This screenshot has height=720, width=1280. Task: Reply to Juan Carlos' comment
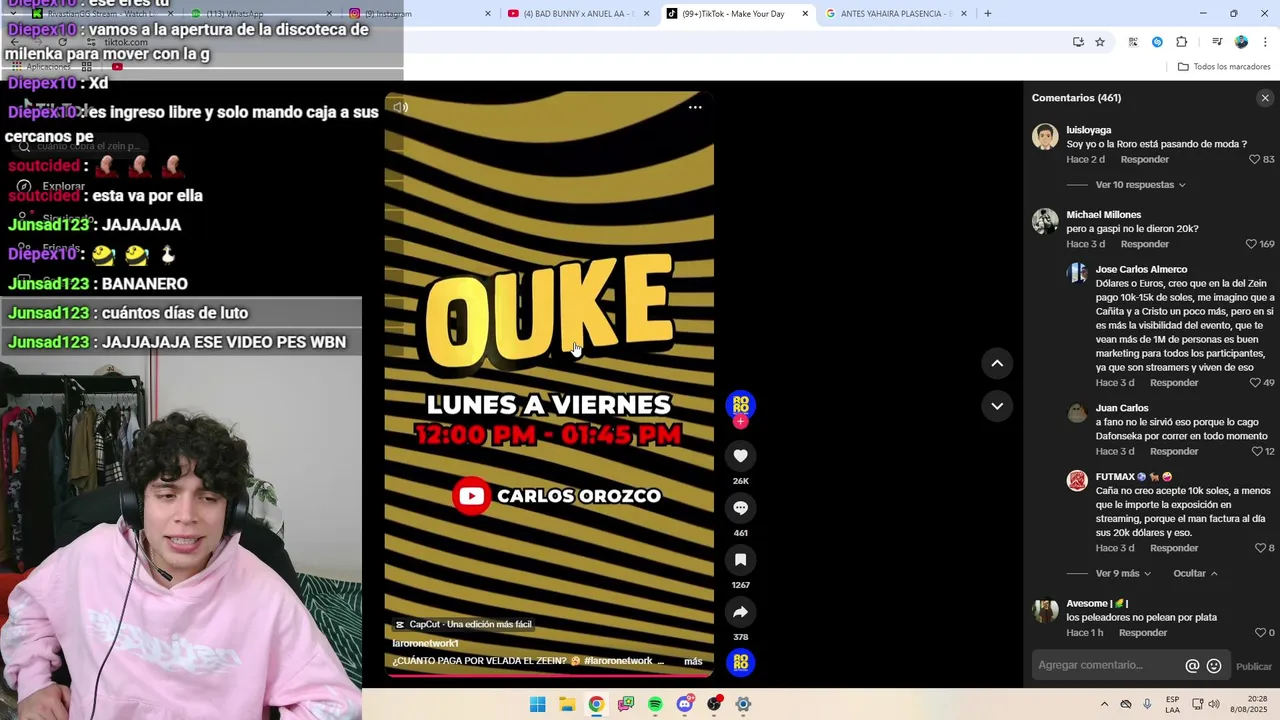tap(1174, 452)
